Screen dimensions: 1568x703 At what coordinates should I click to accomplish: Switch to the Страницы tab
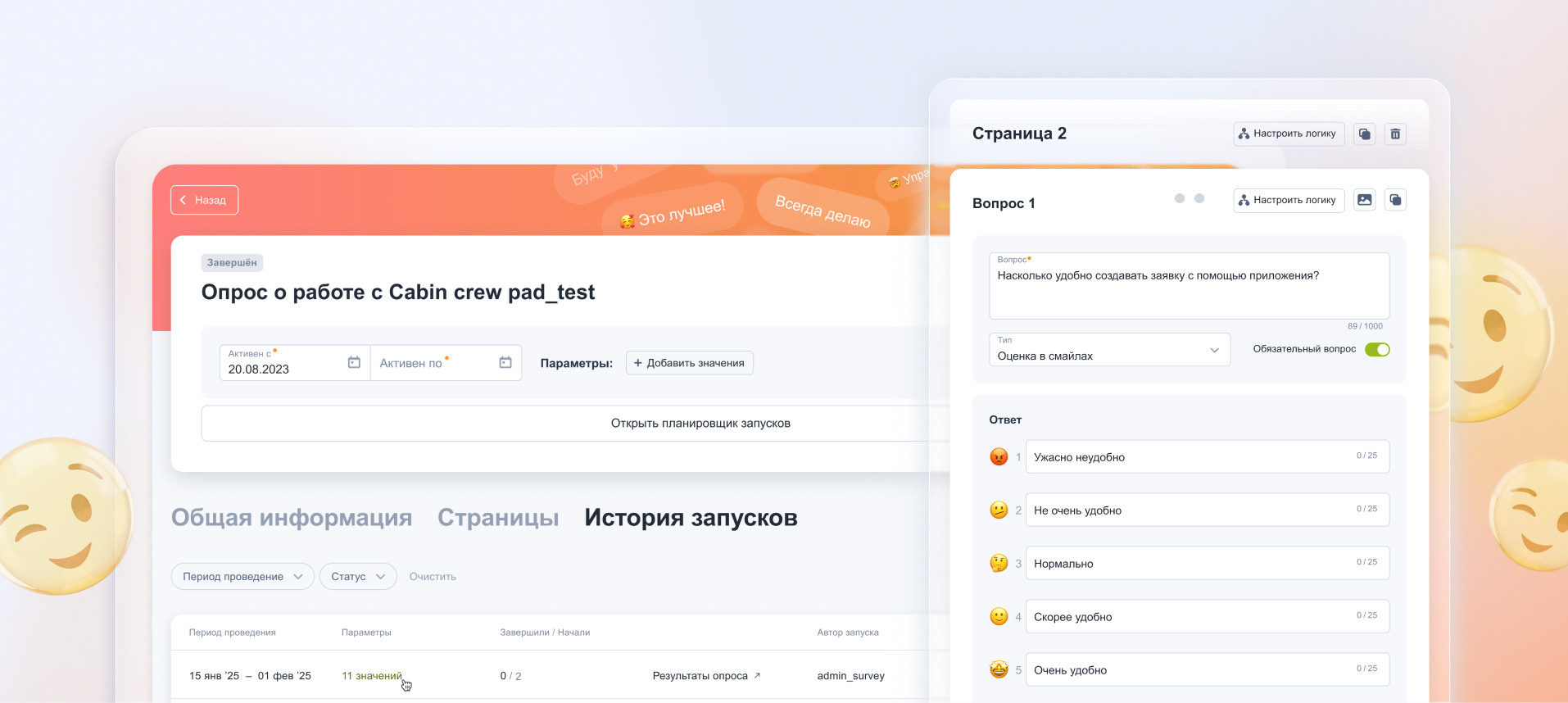pyautogui.click(x=498, y=518)
